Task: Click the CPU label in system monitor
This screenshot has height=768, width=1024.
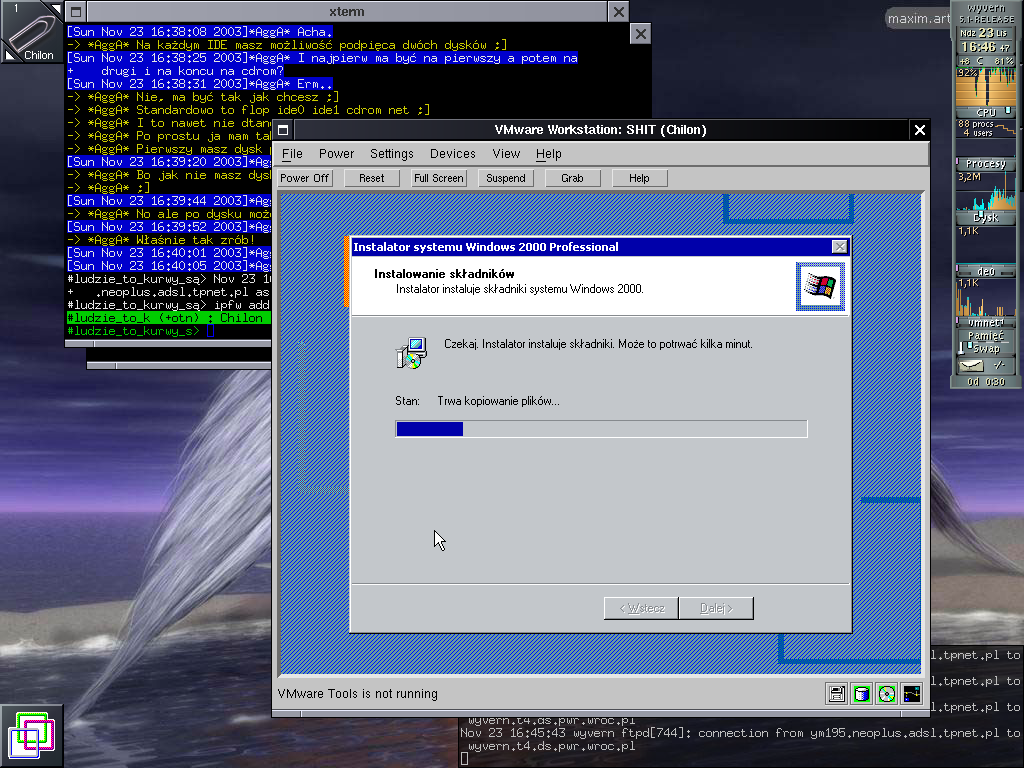Action: coord(985,112)
